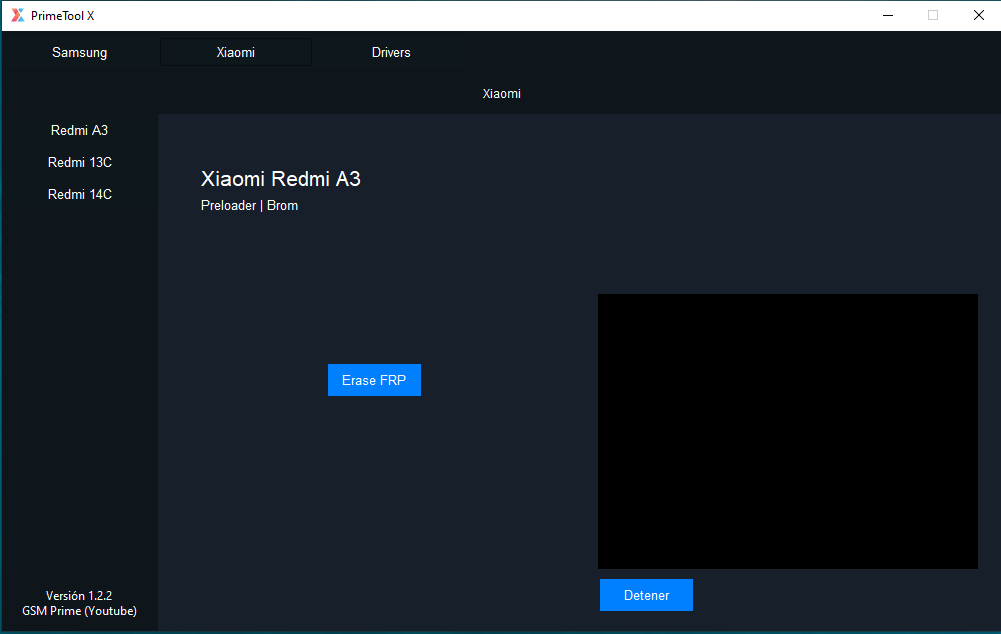This screenshot has height=634, width=1001.
Task: Click the GSM Prime (Youtube) credit text
Action: click(x=79, y=610)
